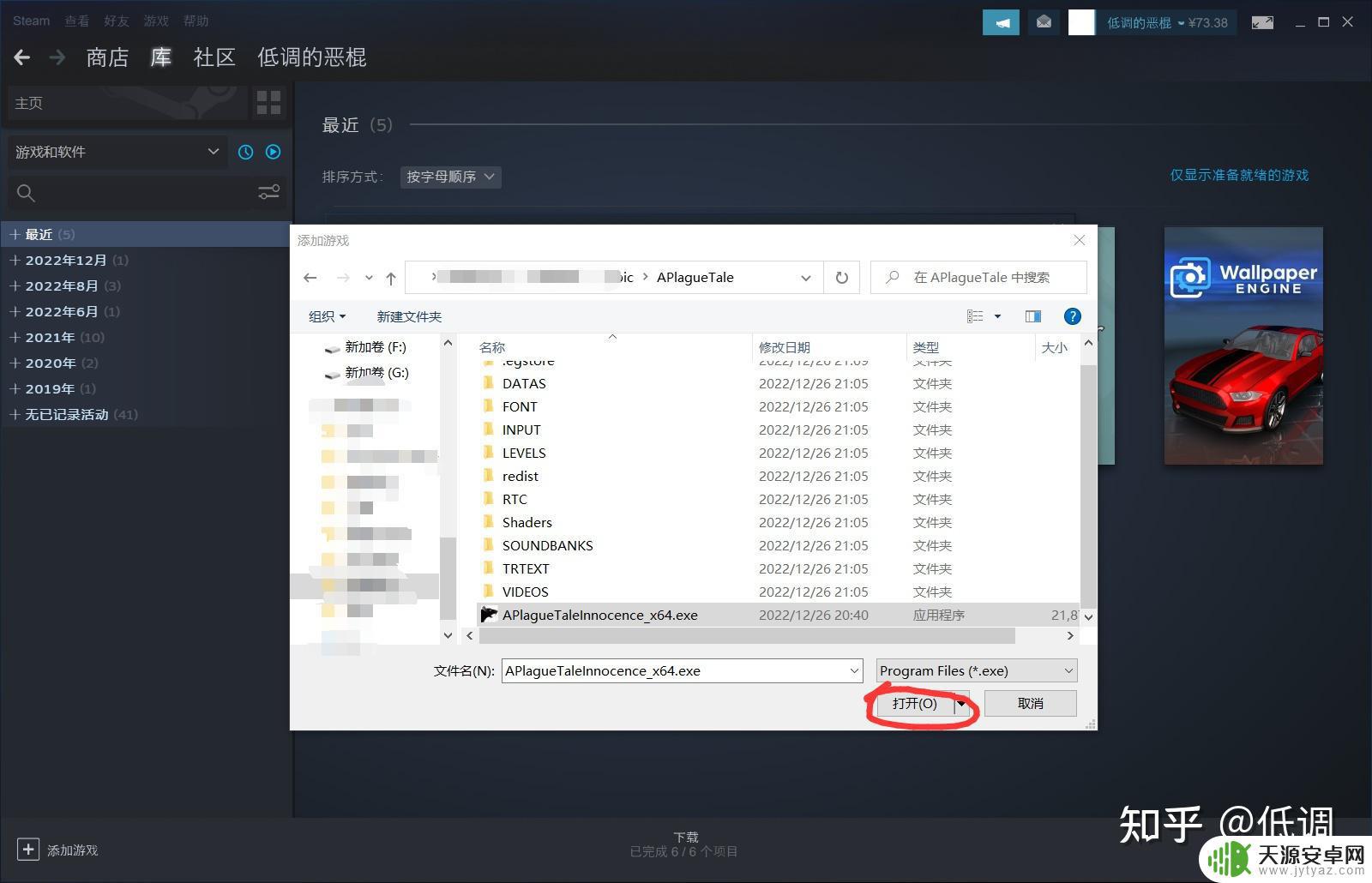Image resolution: width=1372 pixels, height=883 pixels.
Task: Open the Steam announcements megaphone icon
Action: click(1001, 22)
